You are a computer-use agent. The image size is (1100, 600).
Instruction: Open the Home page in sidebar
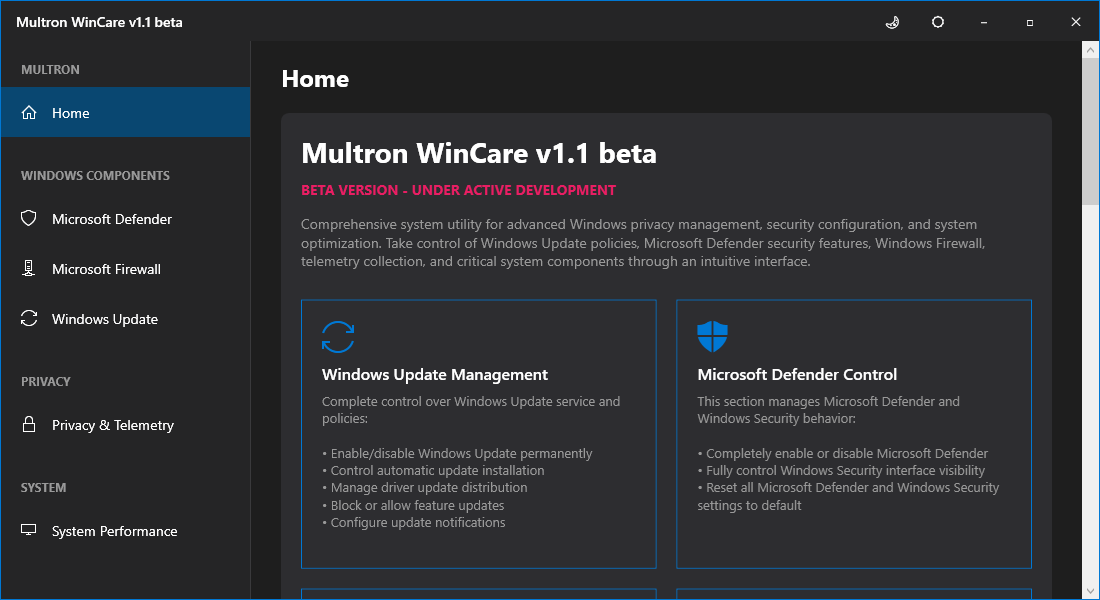coord(126,112)
